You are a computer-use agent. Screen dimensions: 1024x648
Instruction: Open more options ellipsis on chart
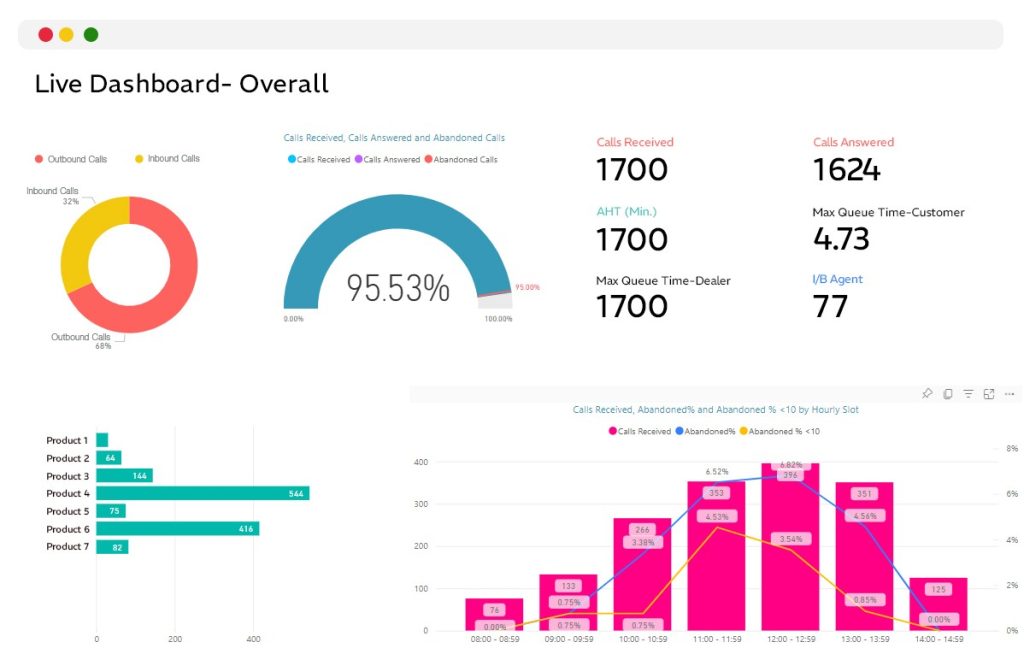coord(1010,394)
